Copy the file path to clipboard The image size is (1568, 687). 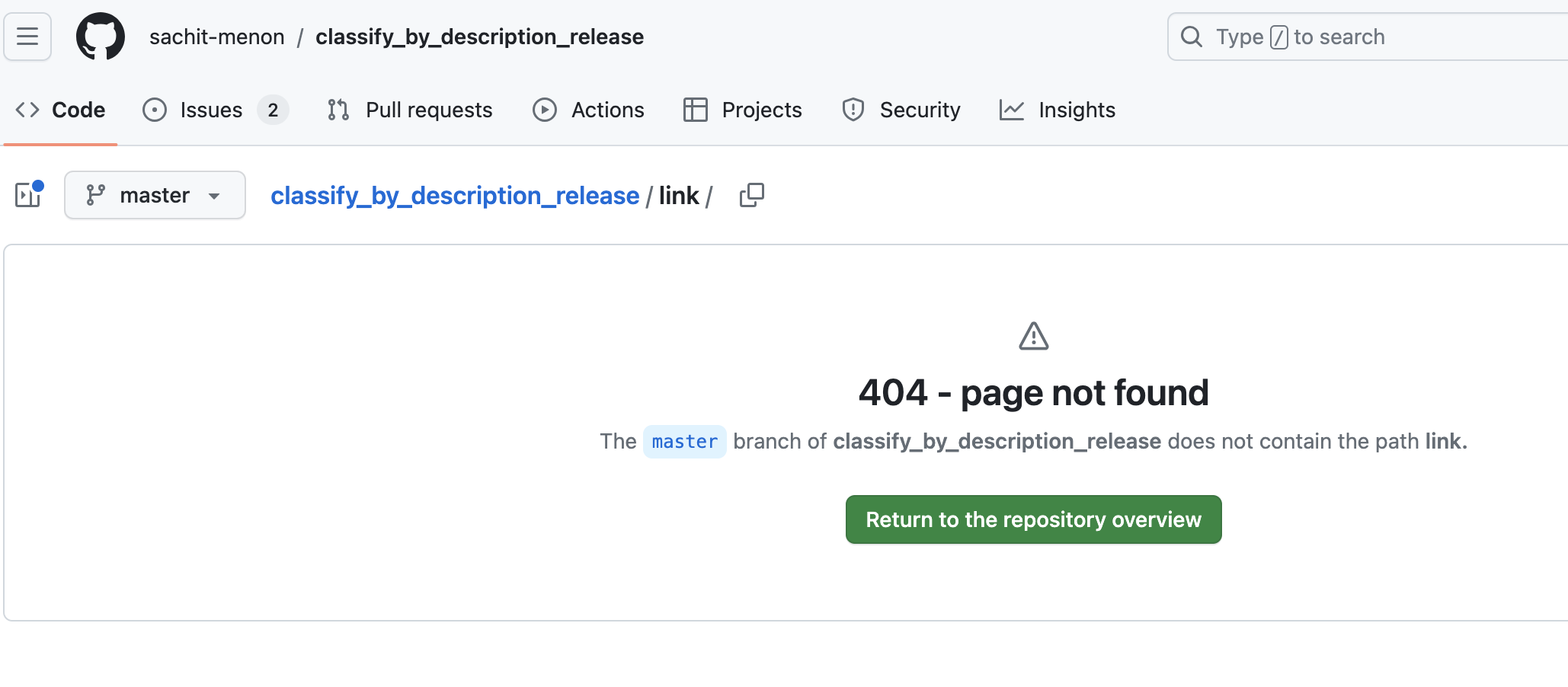[751, 195]
